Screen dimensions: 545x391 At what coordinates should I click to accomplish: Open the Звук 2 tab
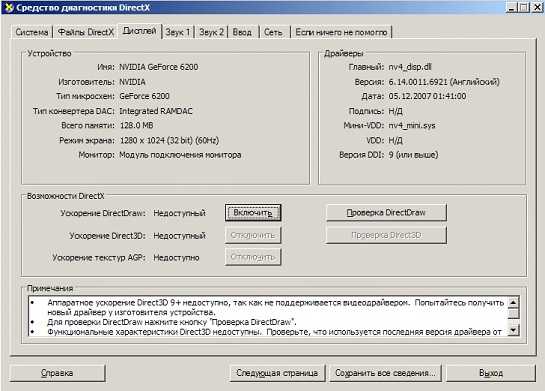(211, 32)
